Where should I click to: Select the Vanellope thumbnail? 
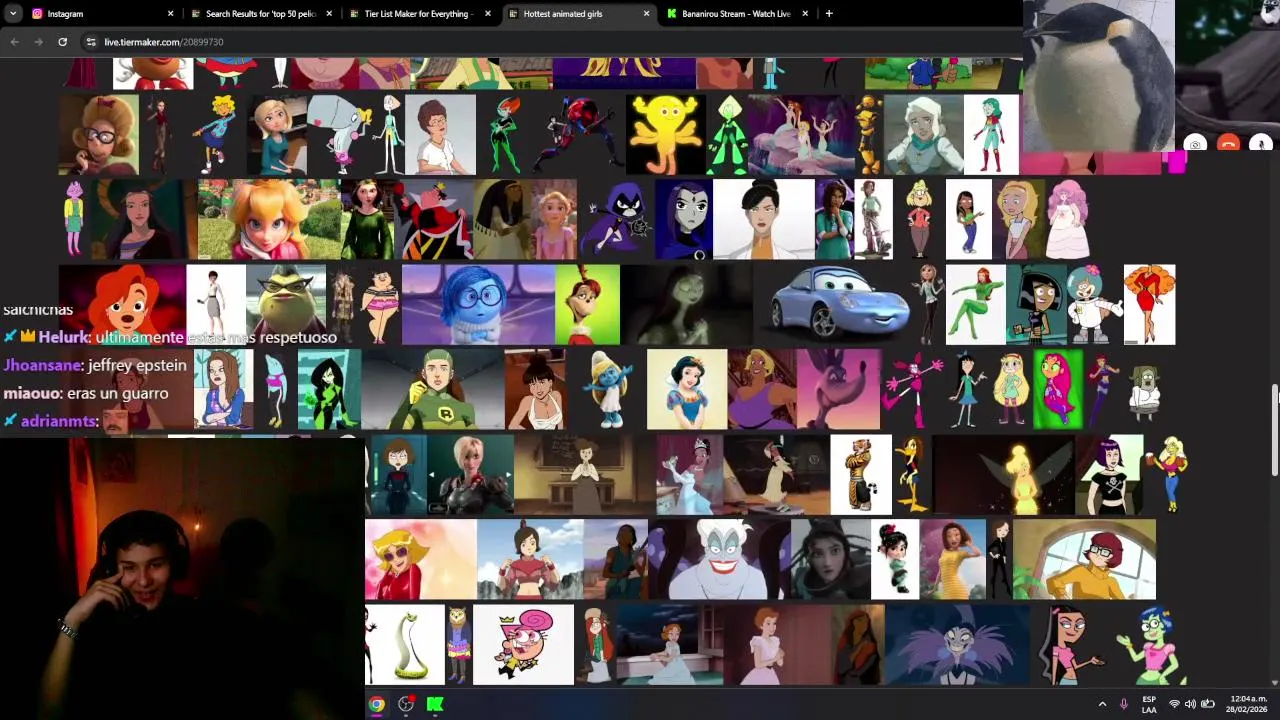point(895,559)
